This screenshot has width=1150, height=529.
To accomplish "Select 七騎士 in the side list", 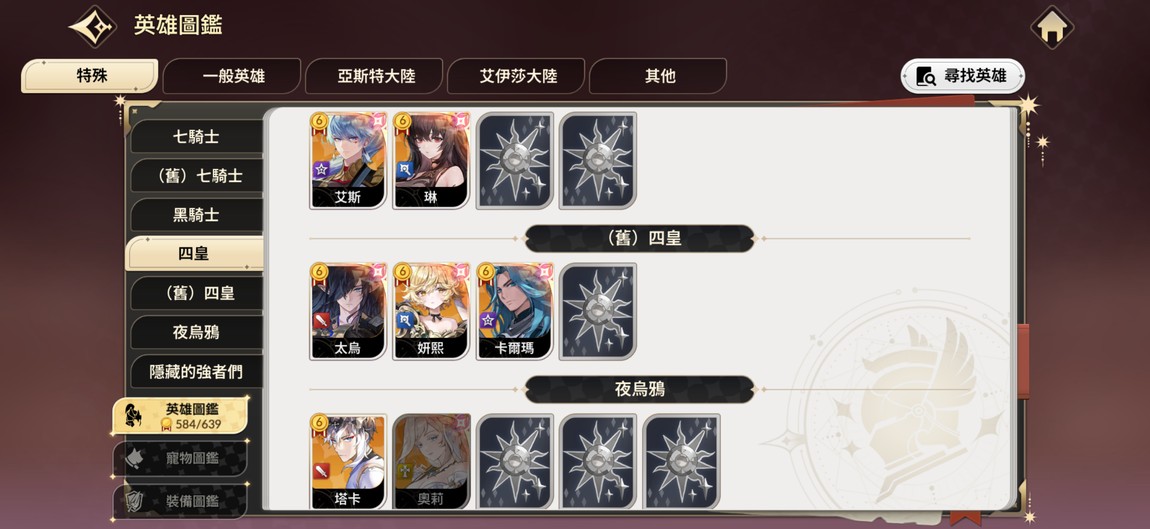I will [x=196, y=136].
